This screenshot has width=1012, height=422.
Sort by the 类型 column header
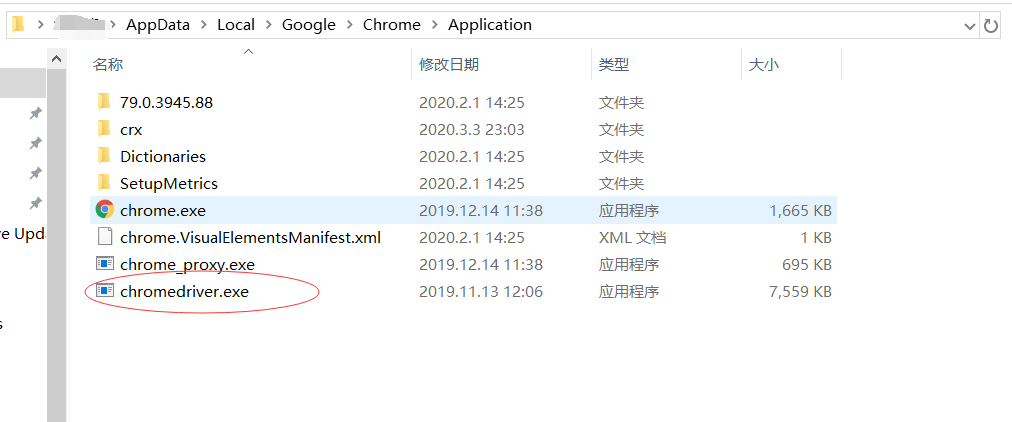click(x=614, y=65)
